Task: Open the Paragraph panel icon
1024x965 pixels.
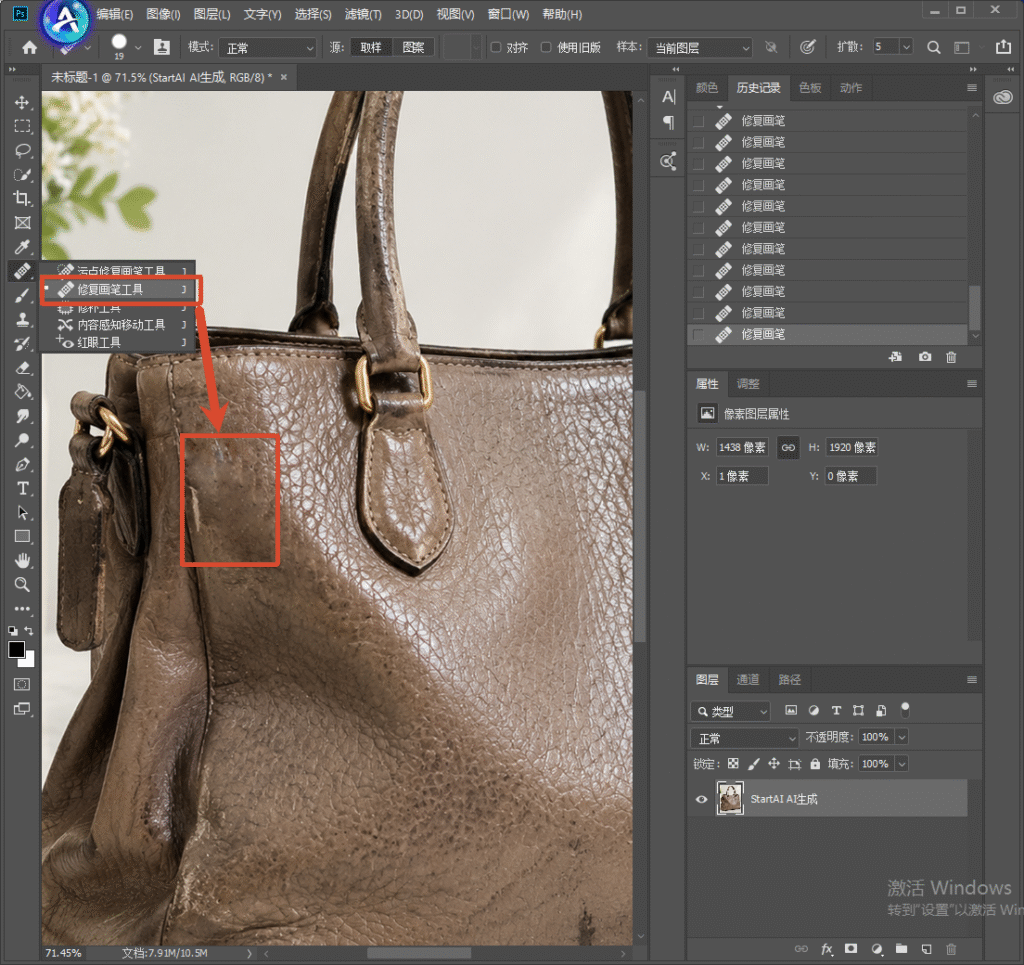Action: pyautogui.click(x=668, y=122)
